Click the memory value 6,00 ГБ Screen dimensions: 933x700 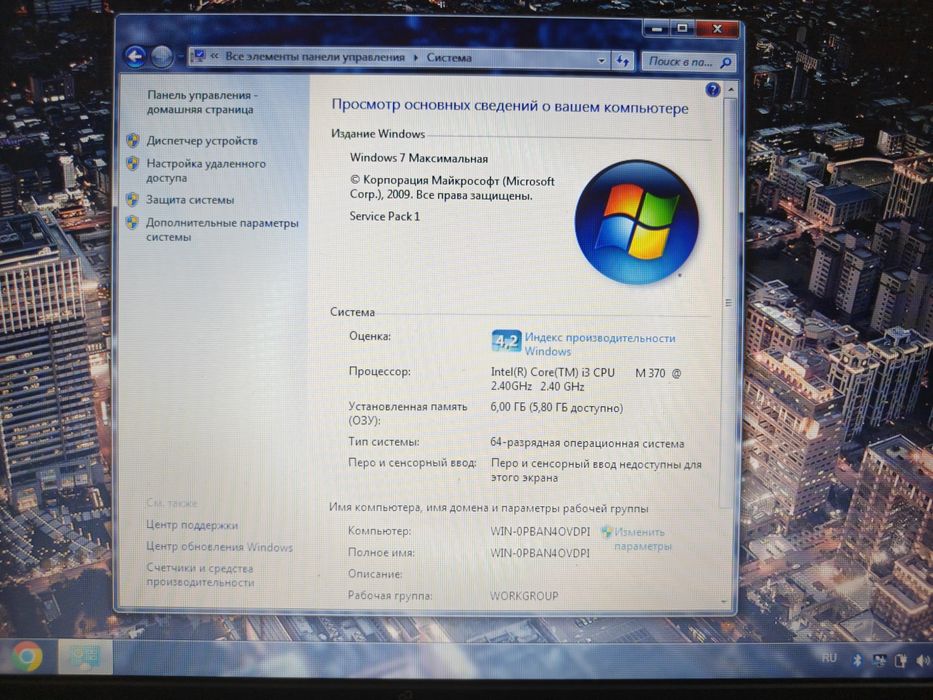(x=556, y=408)
